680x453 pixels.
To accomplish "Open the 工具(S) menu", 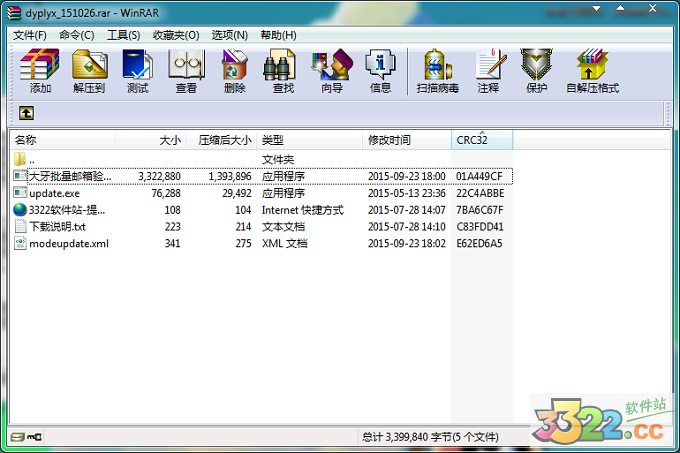I will (x=124, y=35).
